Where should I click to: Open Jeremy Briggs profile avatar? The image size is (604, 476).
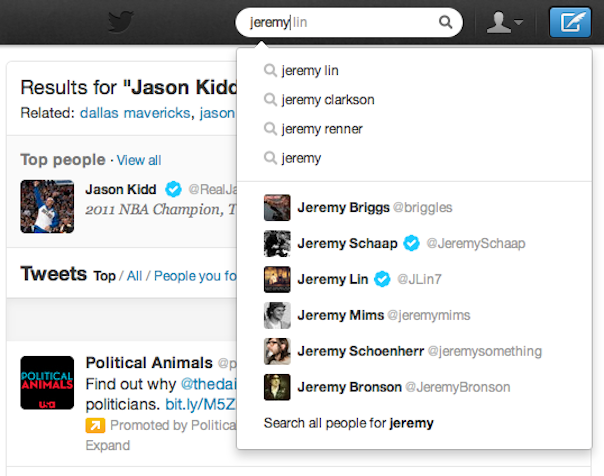pyautogui.click(x=277, y=207)
